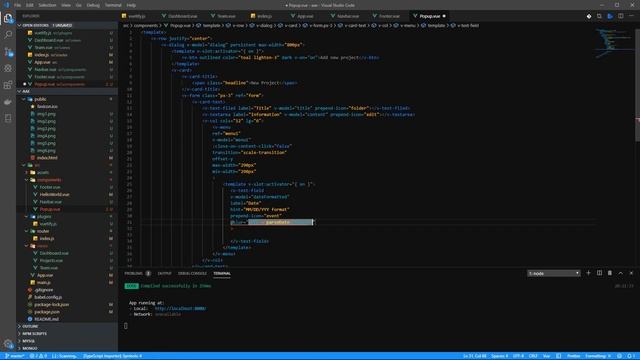Viewport: 640px width, 360px height.
Task: Switch to the vuetify.js editor tab
Action: (x=137, y=16)
